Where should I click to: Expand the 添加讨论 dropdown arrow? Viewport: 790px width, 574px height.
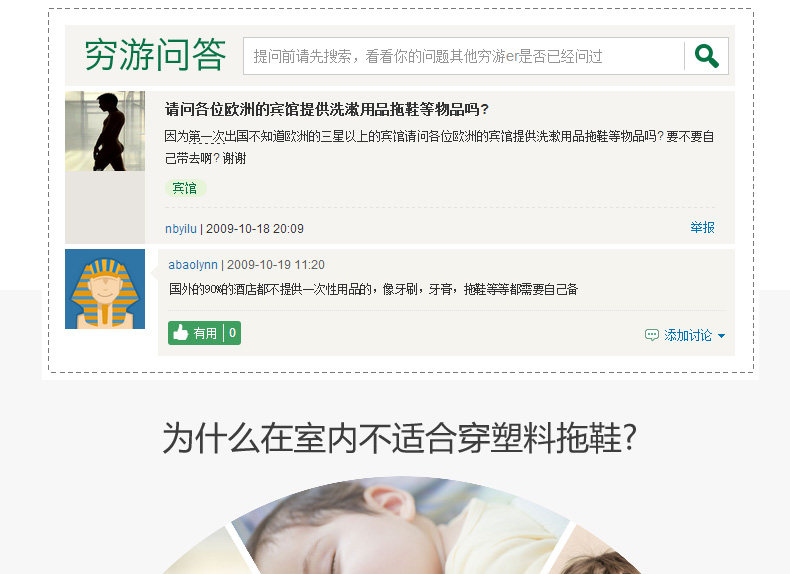click(721, 336)
